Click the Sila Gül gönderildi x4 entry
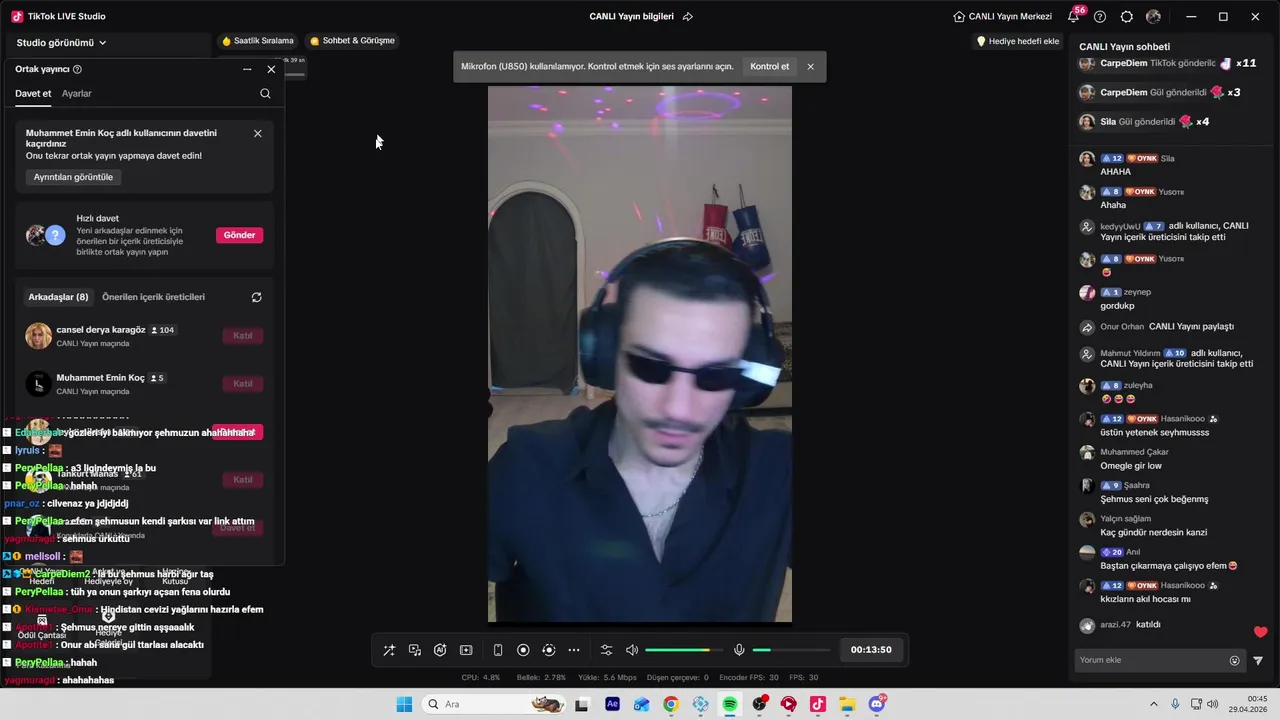The width and height of the screenshot is (1280, 720). coord(1145,122)
